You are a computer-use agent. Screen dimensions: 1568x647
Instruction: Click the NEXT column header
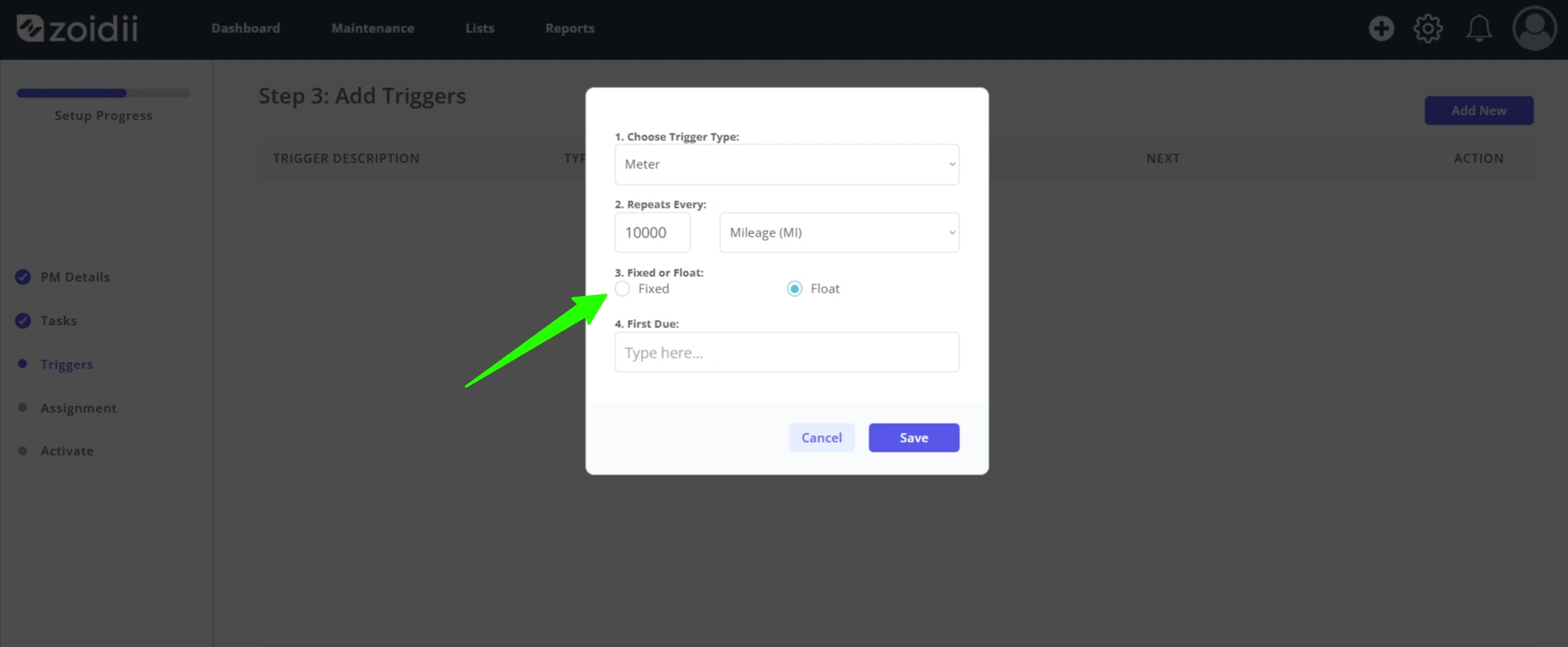(1163, 158)
